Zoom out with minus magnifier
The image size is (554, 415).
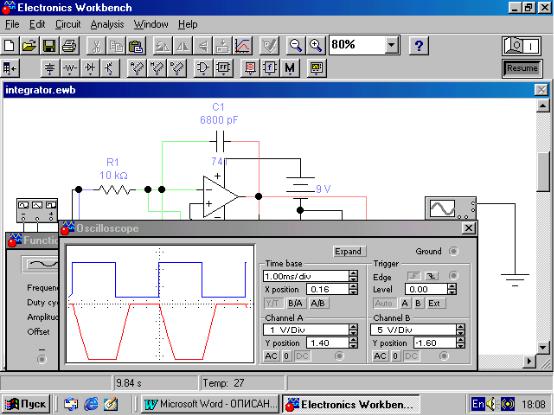296,46
